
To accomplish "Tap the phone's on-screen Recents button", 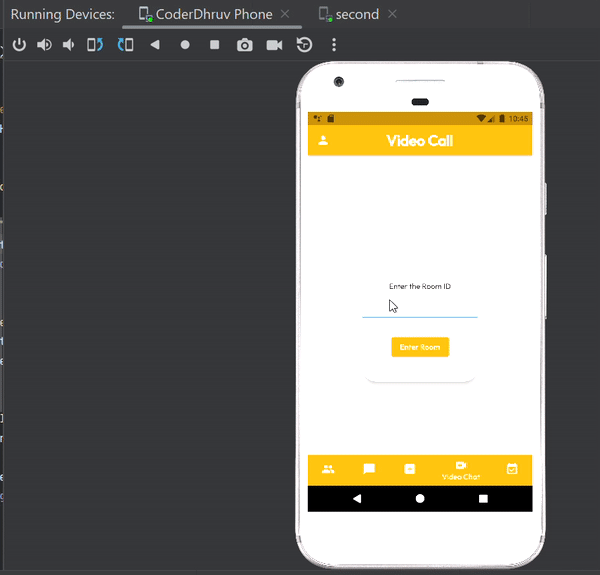I will tap(483, 498).
